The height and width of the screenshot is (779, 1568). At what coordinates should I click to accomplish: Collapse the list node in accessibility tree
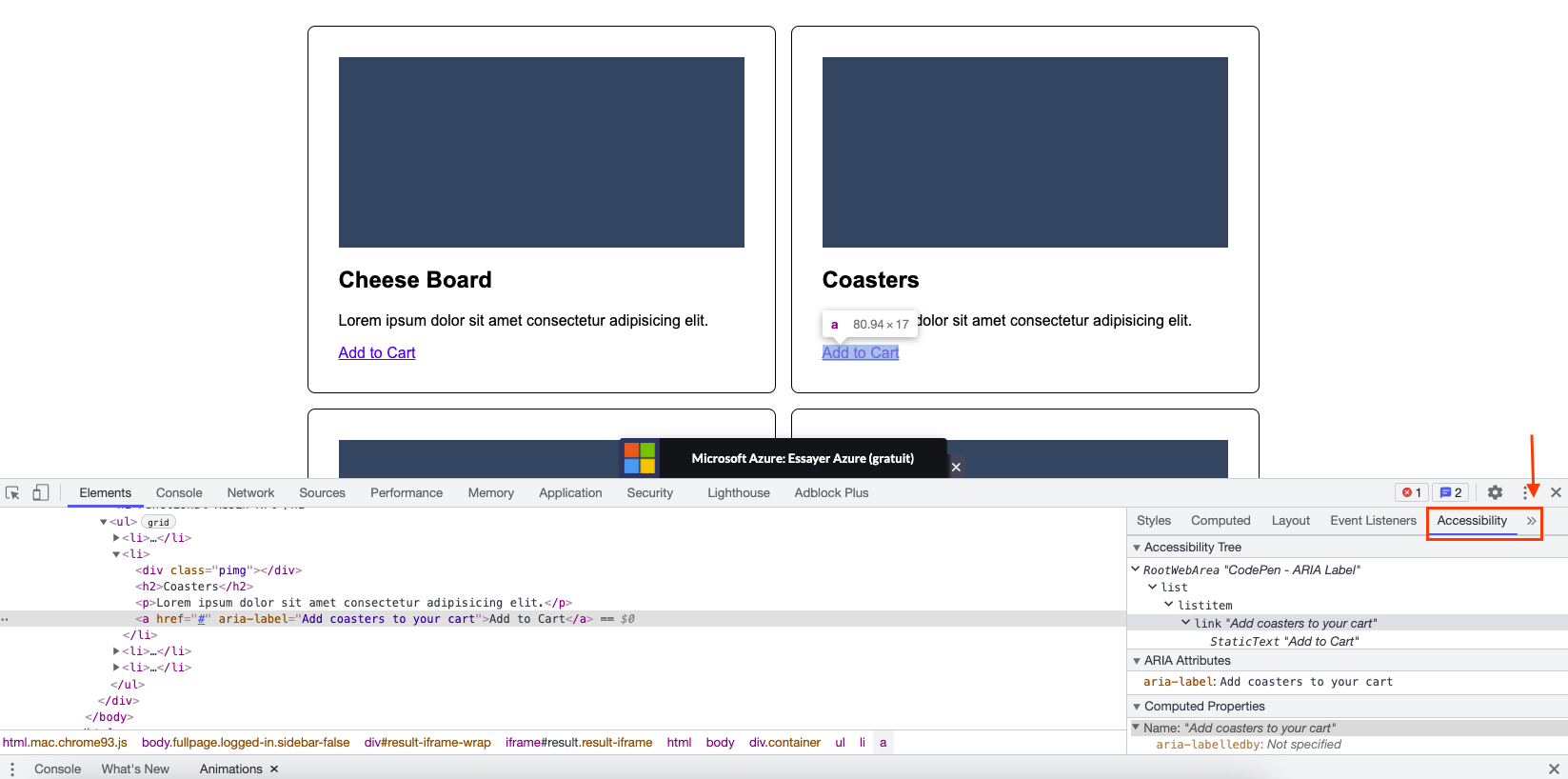pyautogui.click(x=1153, y=587)
